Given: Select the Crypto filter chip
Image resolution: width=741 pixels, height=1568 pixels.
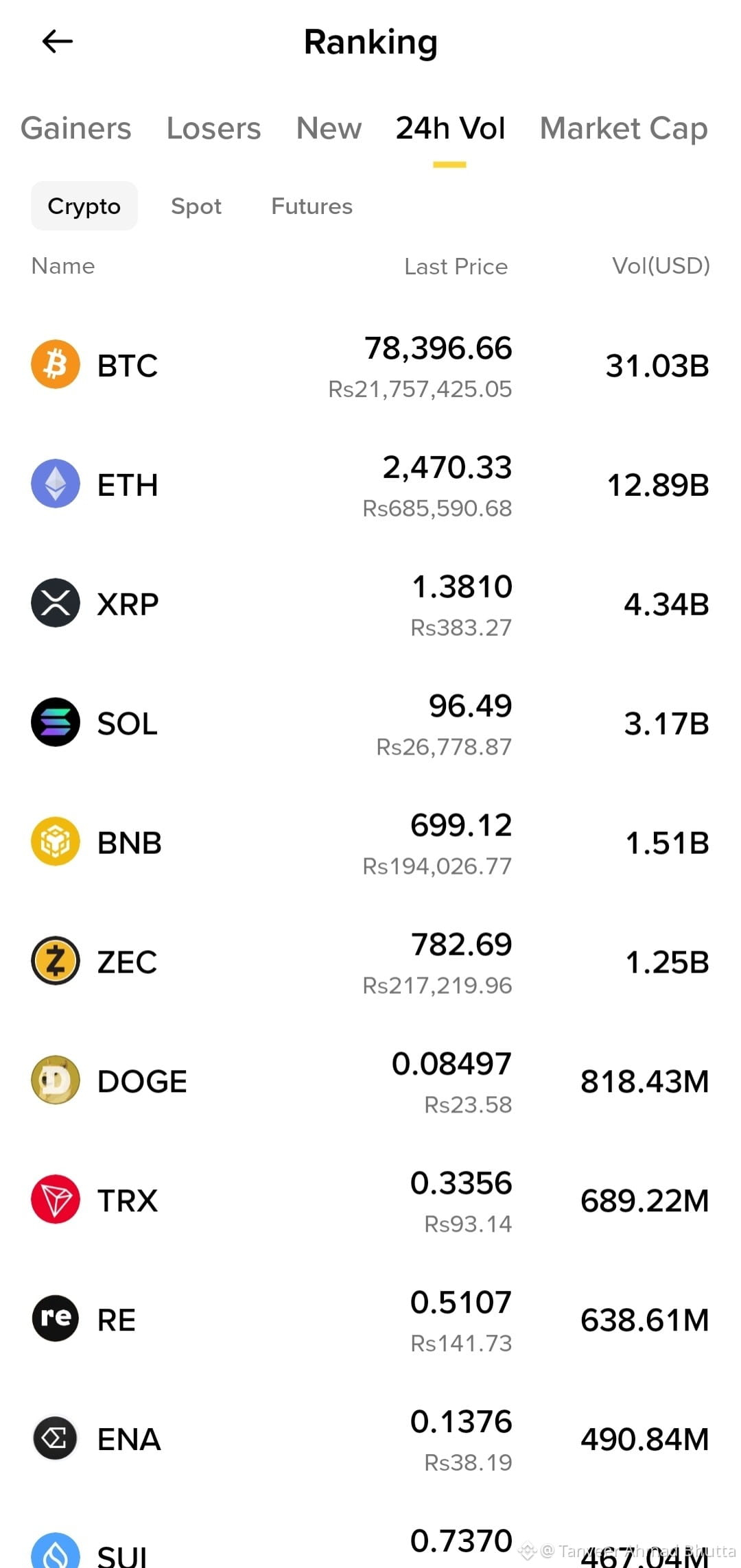Looking at the screenshot, I should click(x=84, y=206).
